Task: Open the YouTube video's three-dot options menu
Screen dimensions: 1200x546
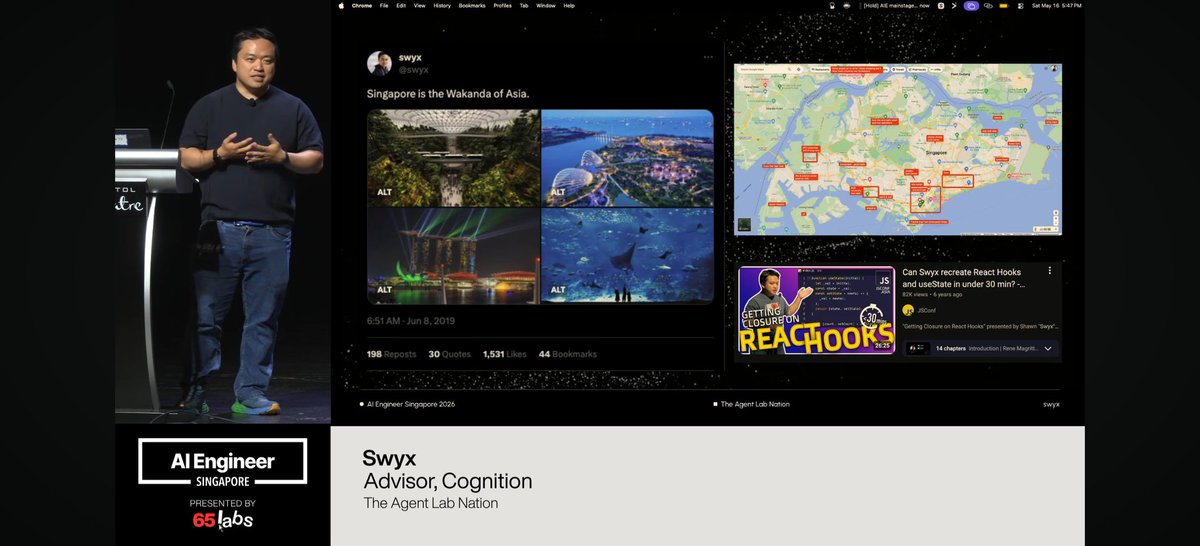Action: (x=1049, y=271)
